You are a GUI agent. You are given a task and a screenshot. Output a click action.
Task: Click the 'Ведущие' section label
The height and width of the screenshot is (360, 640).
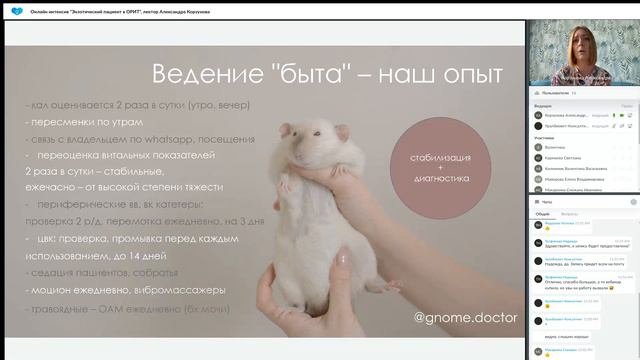coord(543,106)
